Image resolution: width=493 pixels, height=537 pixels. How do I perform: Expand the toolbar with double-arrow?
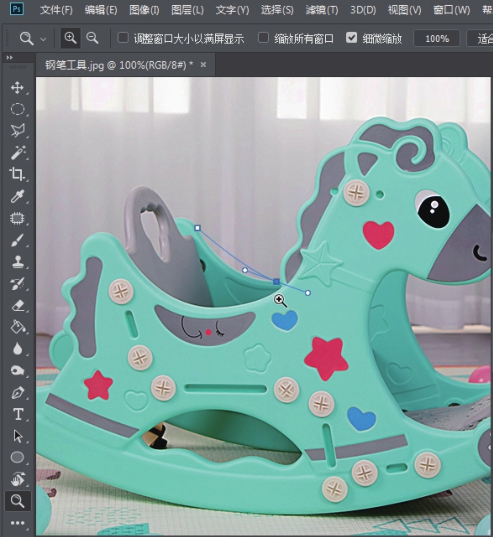coord(10,58)
